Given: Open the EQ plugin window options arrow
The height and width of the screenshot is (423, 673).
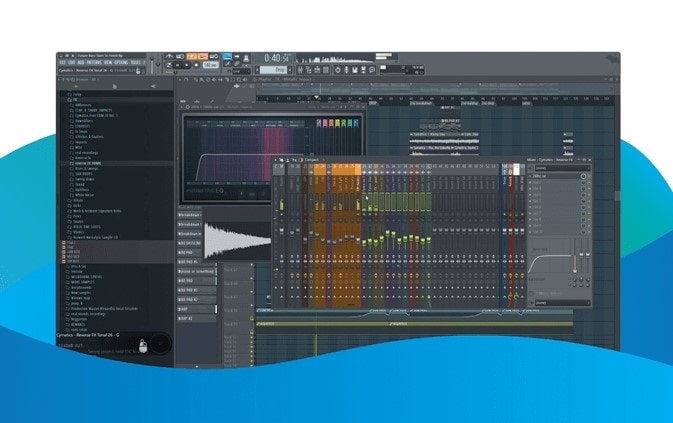Looking at the screenshot, I should 182,107.
